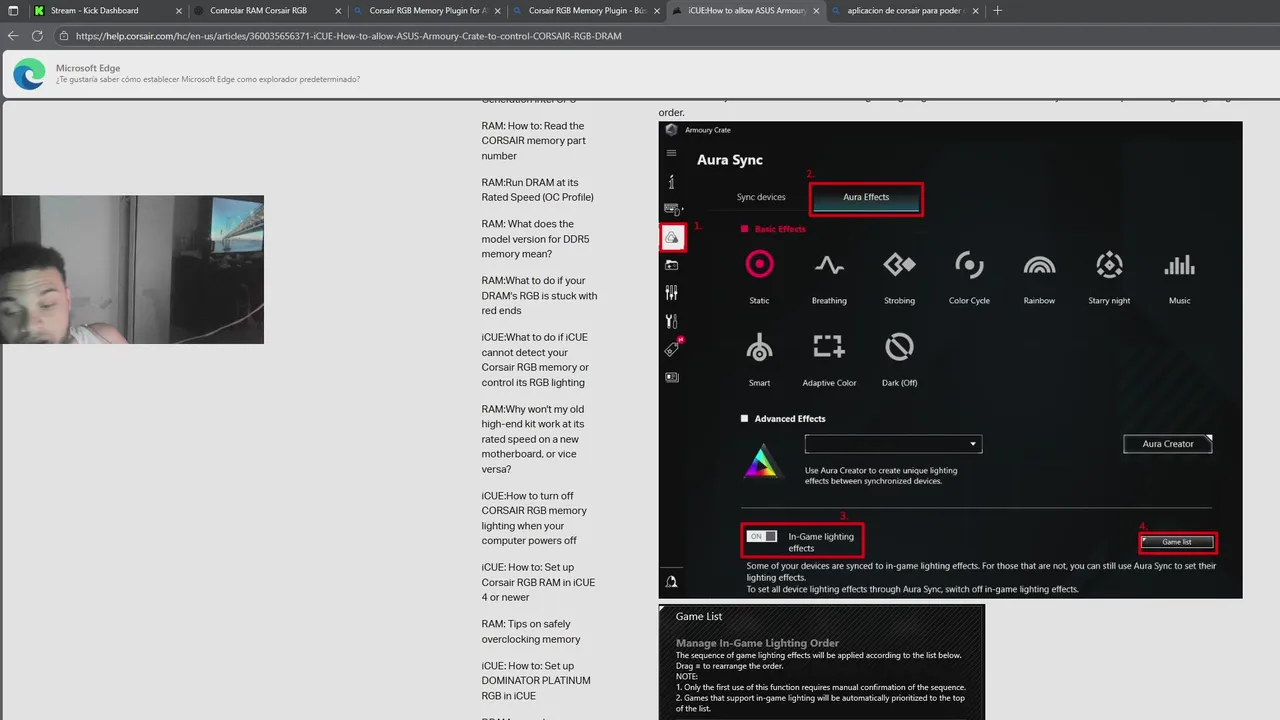Select the Aura Sync triangle sidebar icon
This screenshot has width=1280, height=720.
click(672, 237)
